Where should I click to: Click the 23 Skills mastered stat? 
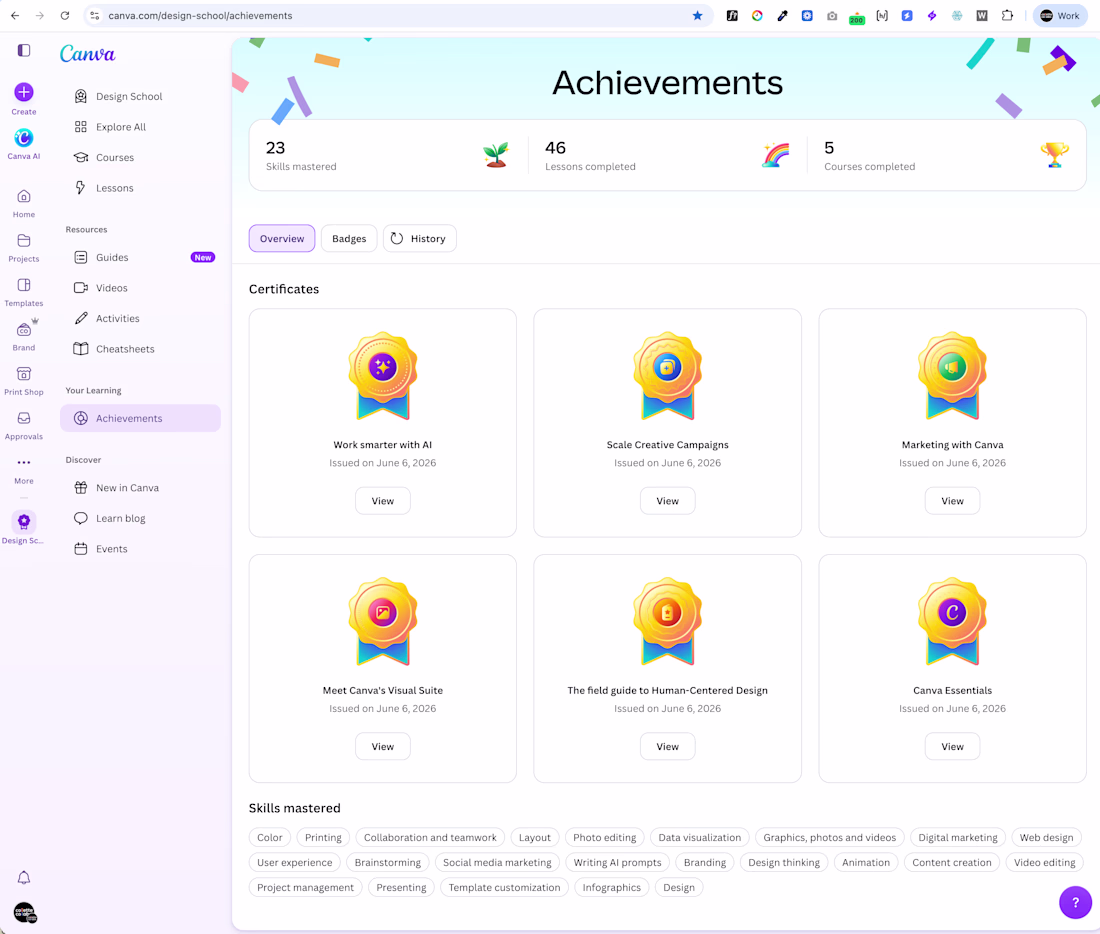(x=301, y=156)
